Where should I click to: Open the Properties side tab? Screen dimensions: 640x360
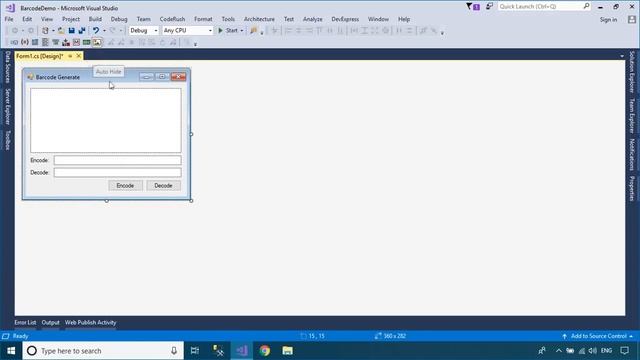tap(632, 189)
